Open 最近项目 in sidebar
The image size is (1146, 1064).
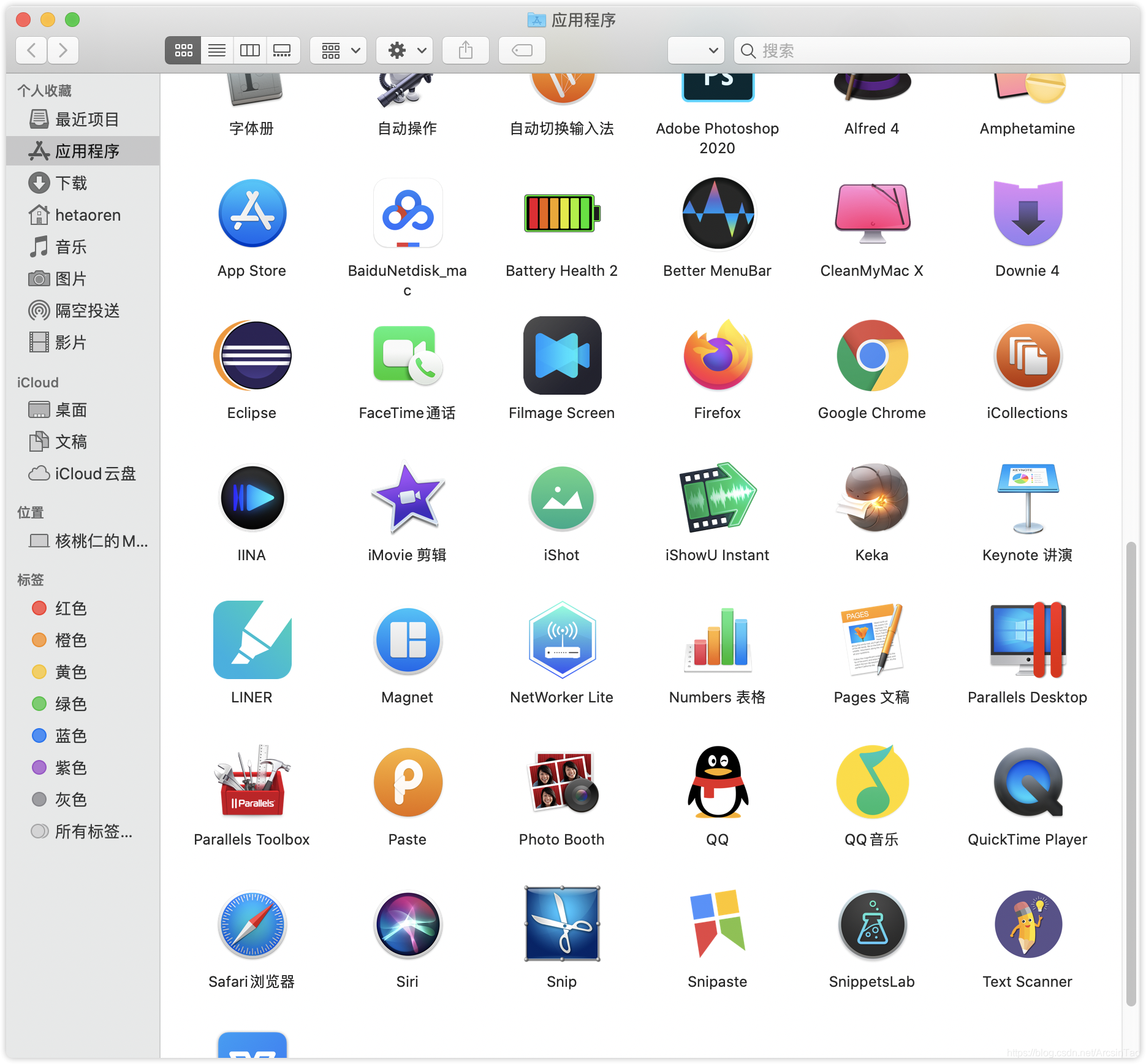(83, 120)
